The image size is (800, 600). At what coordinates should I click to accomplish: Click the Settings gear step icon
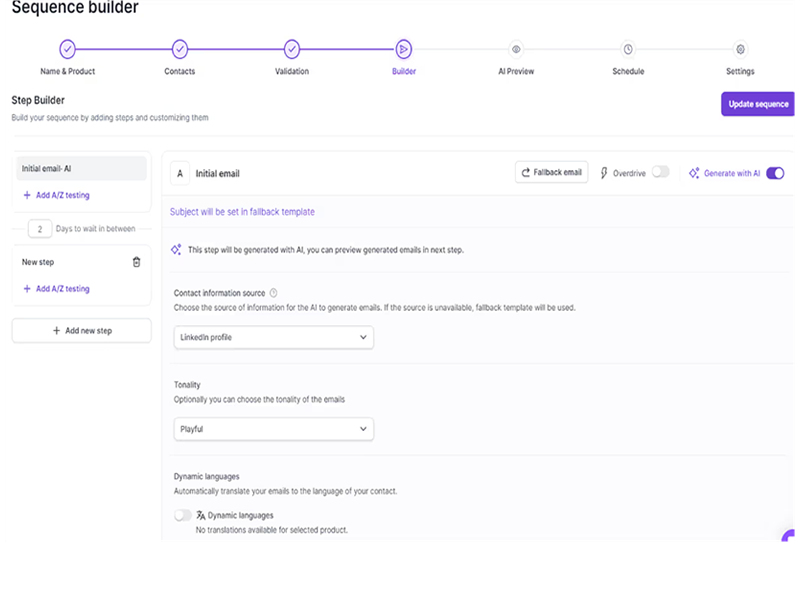740,49
